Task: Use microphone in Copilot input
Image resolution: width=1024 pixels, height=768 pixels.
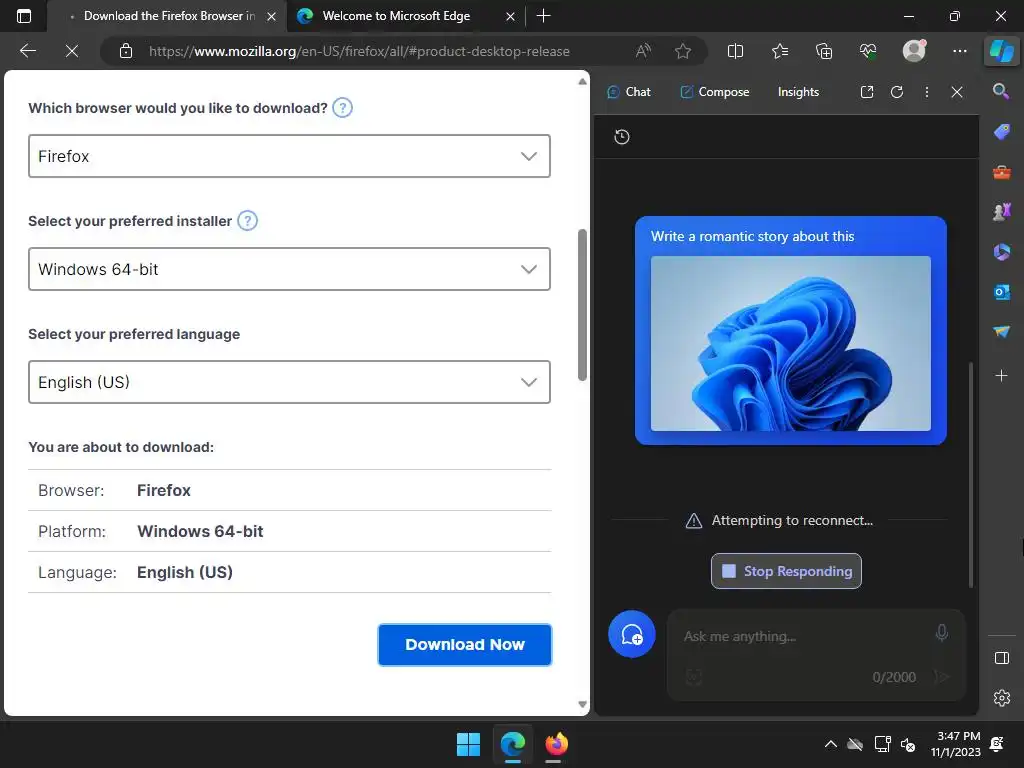Action: (x=942, y=632)
